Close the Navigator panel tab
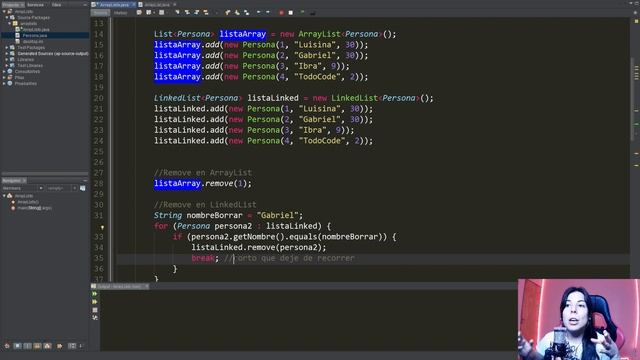Image resolution: width=640 pixels, height=360 pixels. (24, 180)
